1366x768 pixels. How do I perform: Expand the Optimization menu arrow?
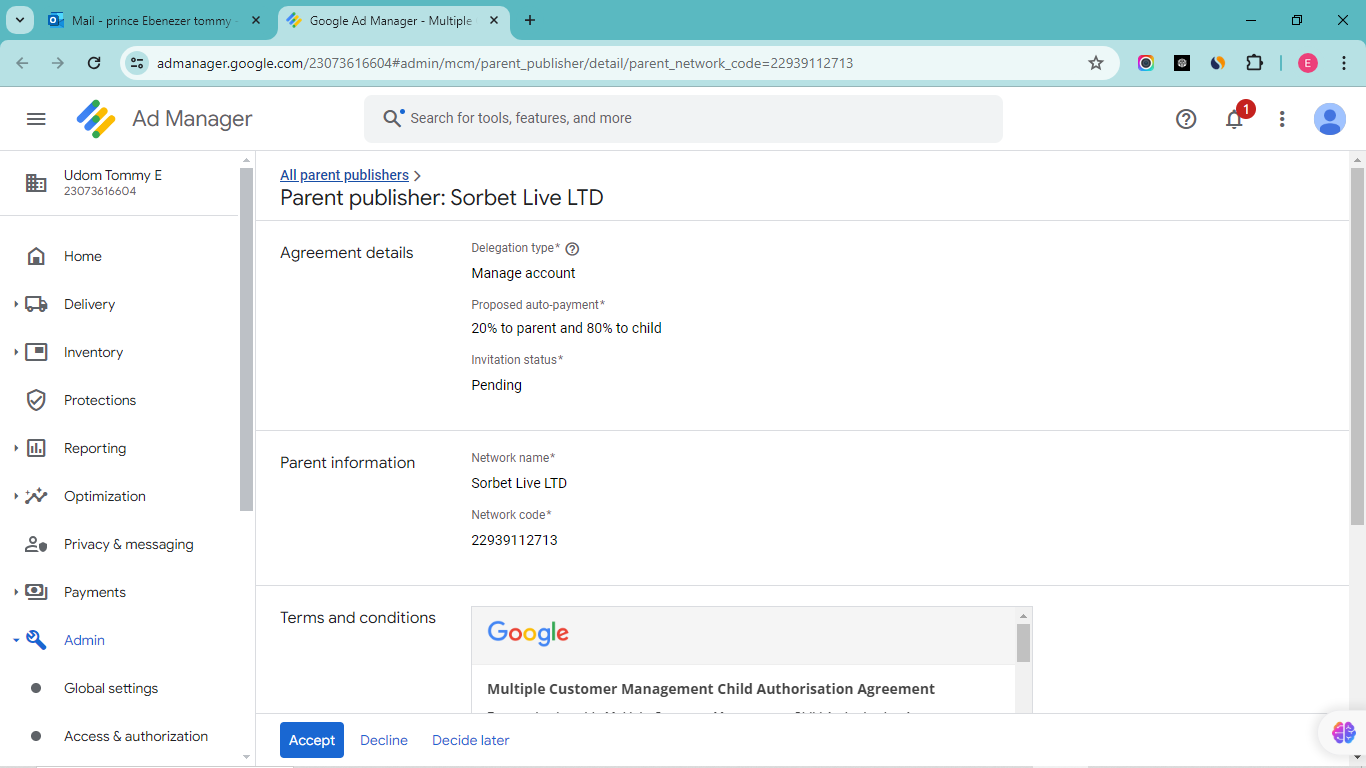(x=16, y=496)
